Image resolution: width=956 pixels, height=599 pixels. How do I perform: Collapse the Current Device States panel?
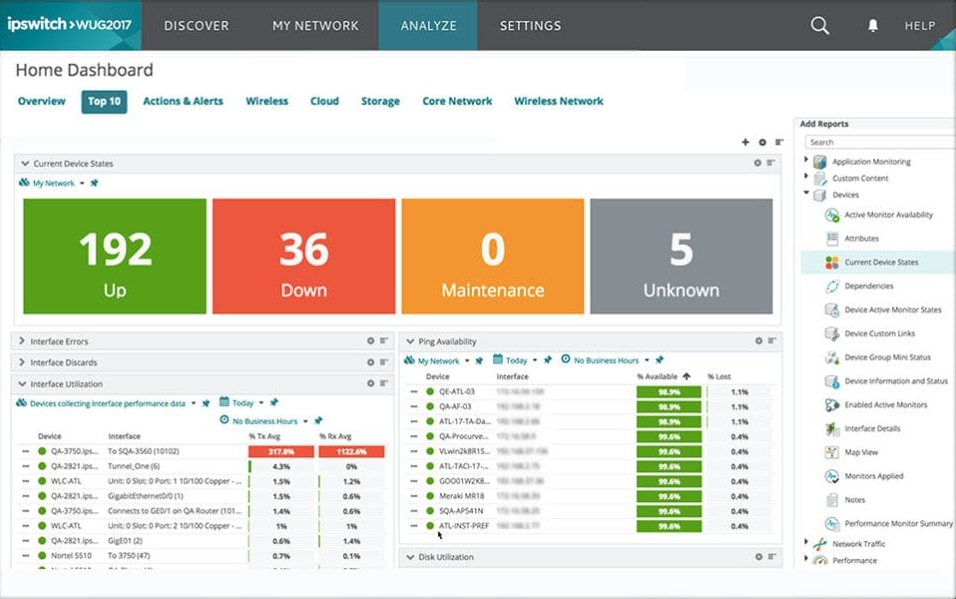point(25,163)
